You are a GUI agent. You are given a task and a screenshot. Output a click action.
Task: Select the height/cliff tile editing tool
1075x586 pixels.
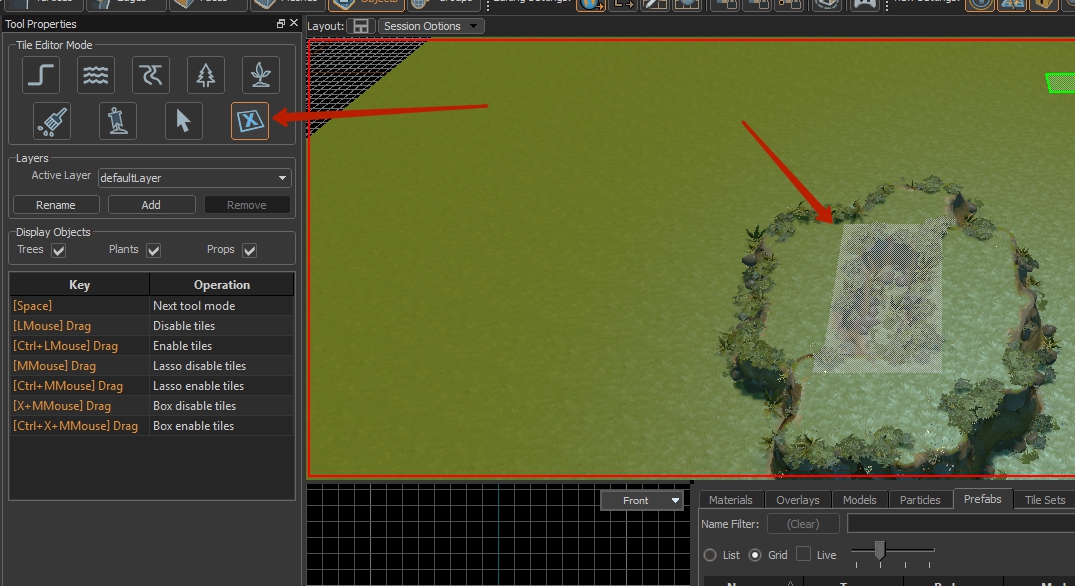[41, 75]
